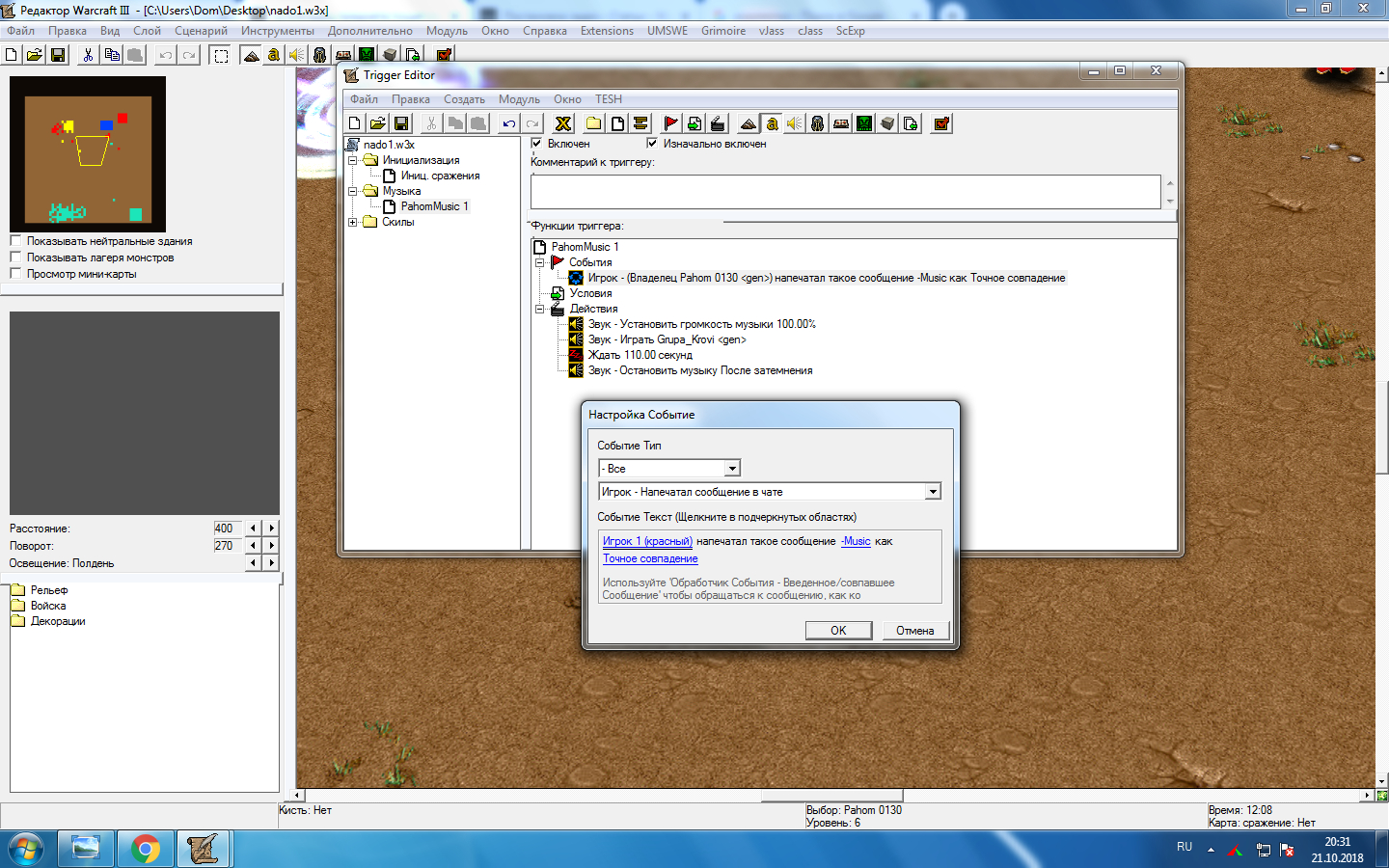
Task: Open TESH menu in Trigger Editor
Action: pos(609,99)
